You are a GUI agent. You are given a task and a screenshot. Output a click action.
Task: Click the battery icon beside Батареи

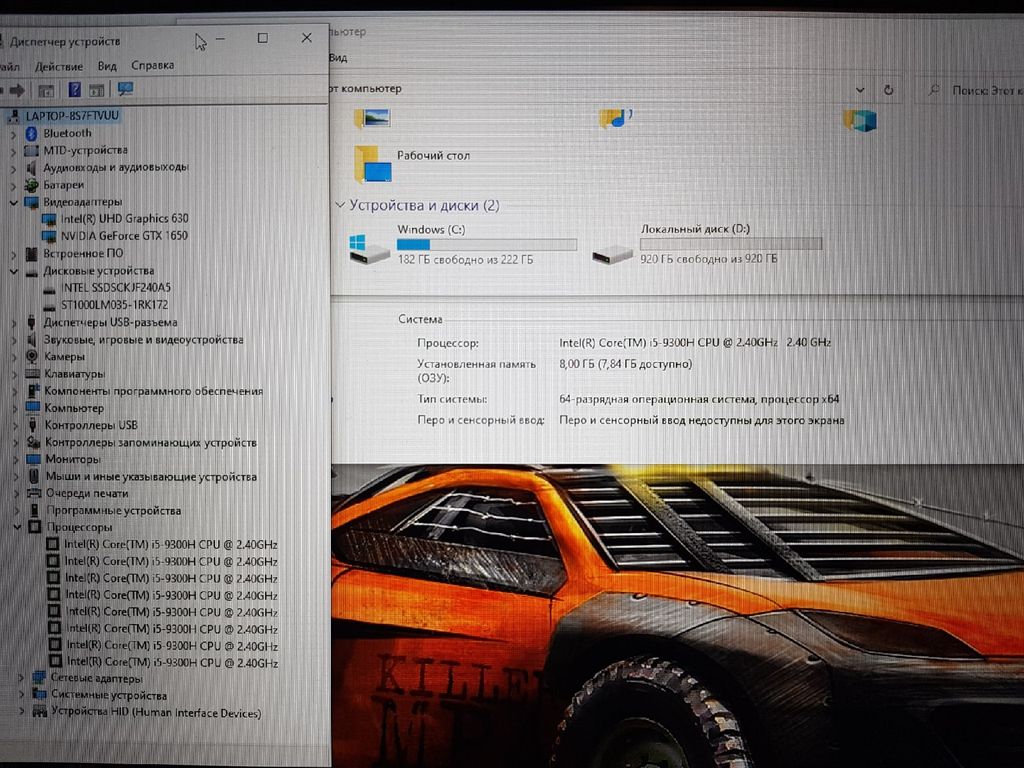pyautogui.click(x=31, y=185)
